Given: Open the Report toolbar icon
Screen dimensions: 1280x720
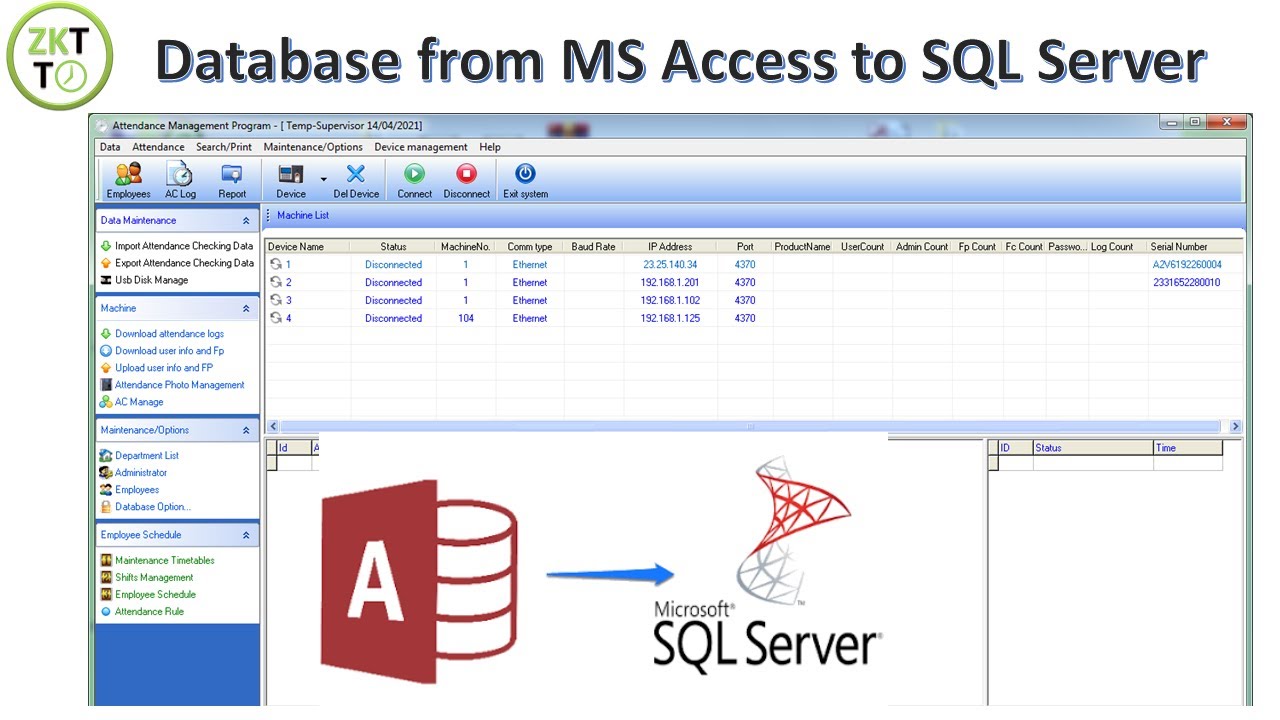Looking at the screenshot, I should [x=232, y=174].
